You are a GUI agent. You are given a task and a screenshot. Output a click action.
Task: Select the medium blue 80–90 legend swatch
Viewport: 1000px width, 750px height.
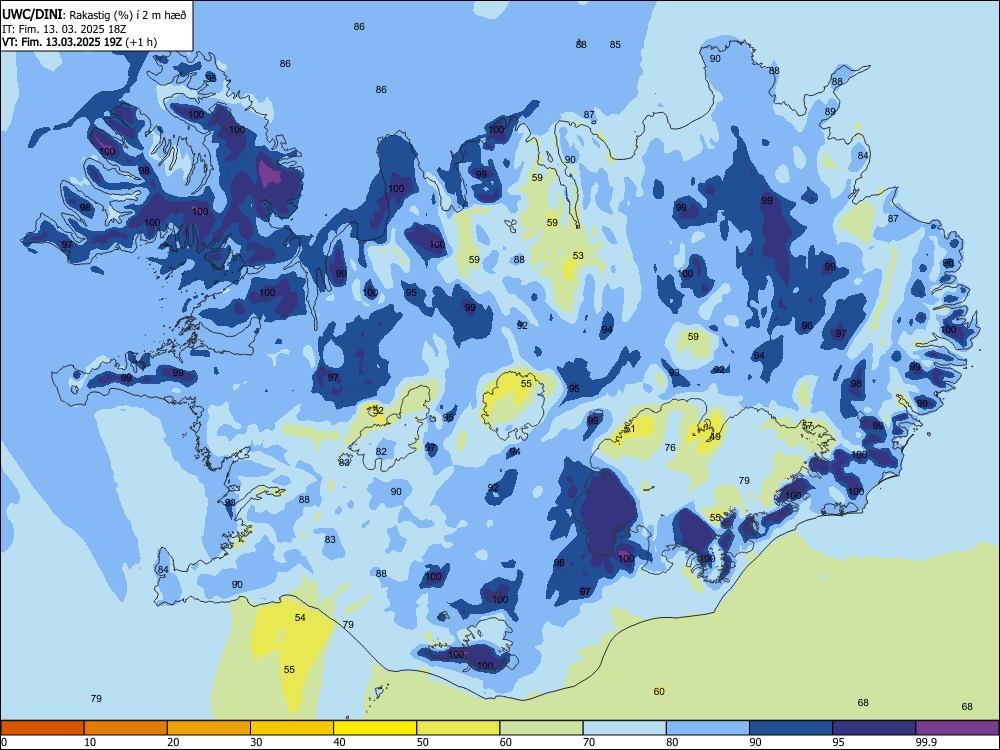pos(708,728)
